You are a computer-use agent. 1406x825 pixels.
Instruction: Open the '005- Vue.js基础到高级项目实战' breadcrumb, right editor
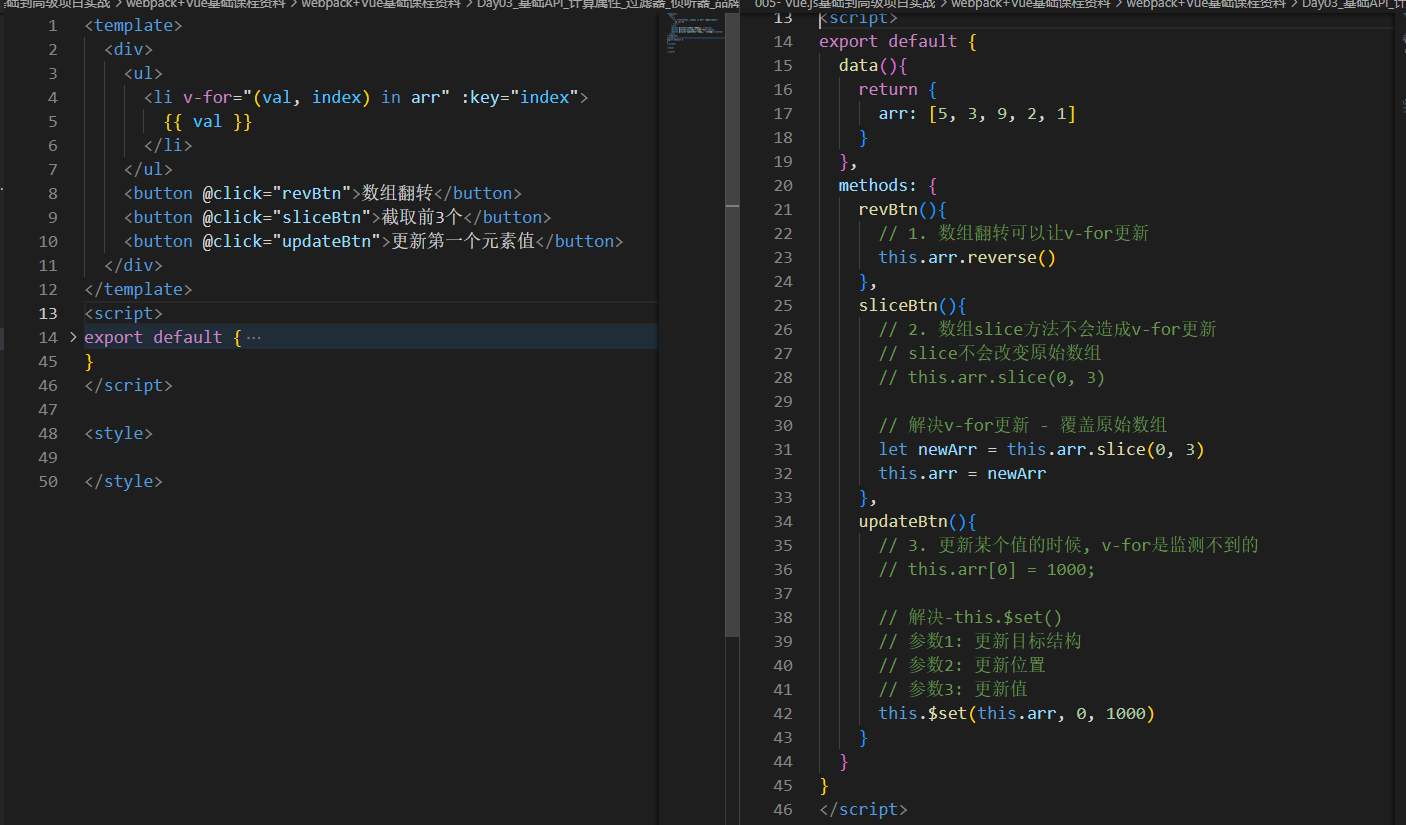[x=844, y=4]
